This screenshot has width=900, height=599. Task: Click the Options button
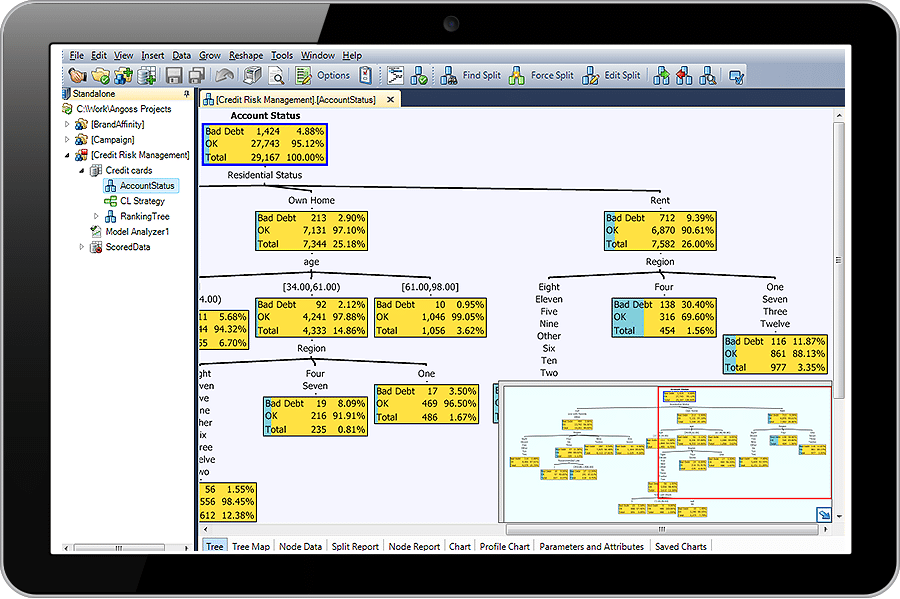(x=333, y=75)
